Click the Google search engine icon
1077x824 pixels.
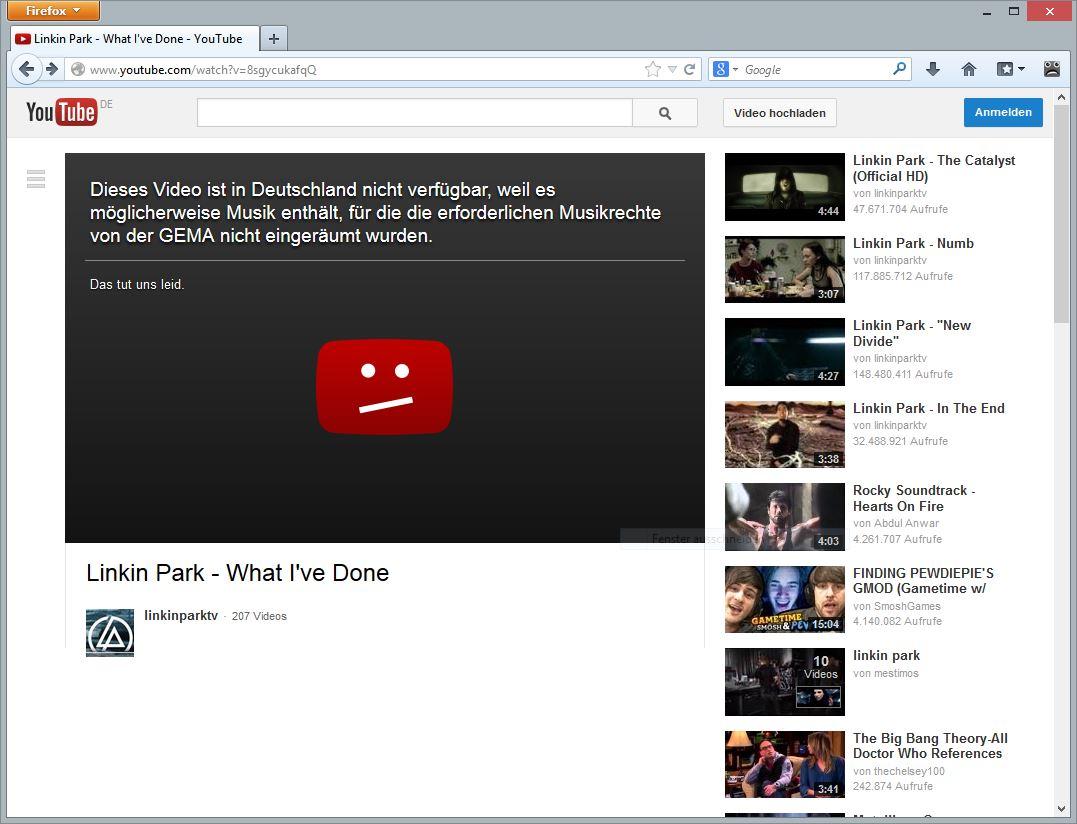[721, 69]
